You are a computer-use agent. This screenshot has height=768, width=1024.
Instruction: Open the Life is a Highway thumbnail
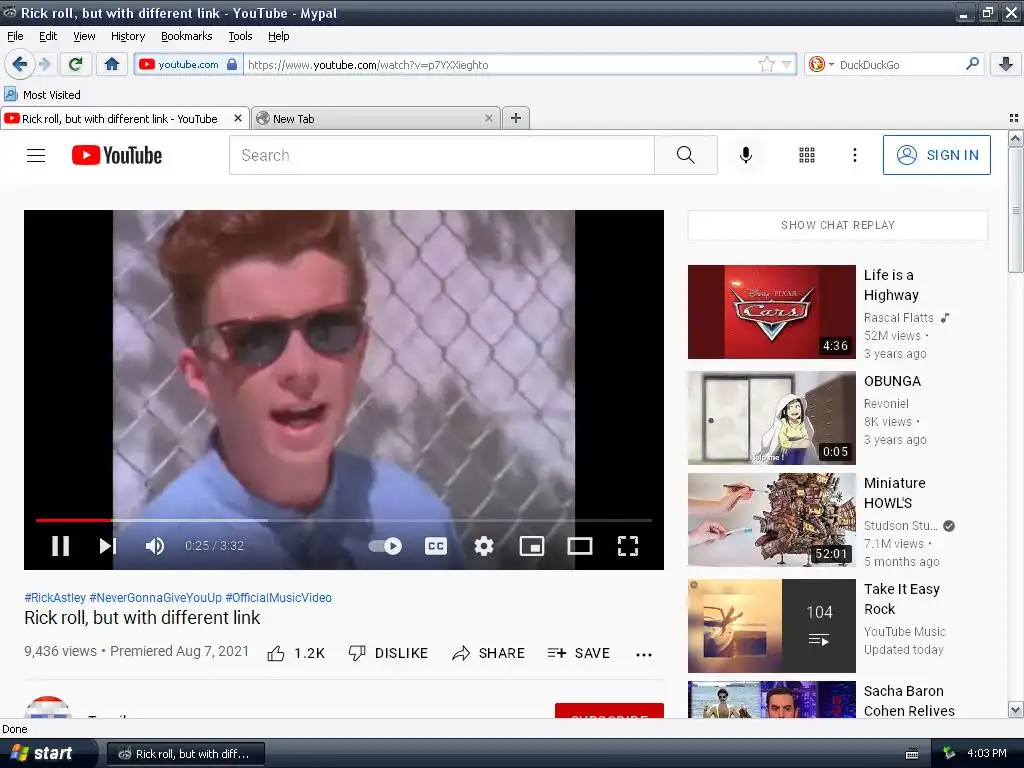click(771, 312)
